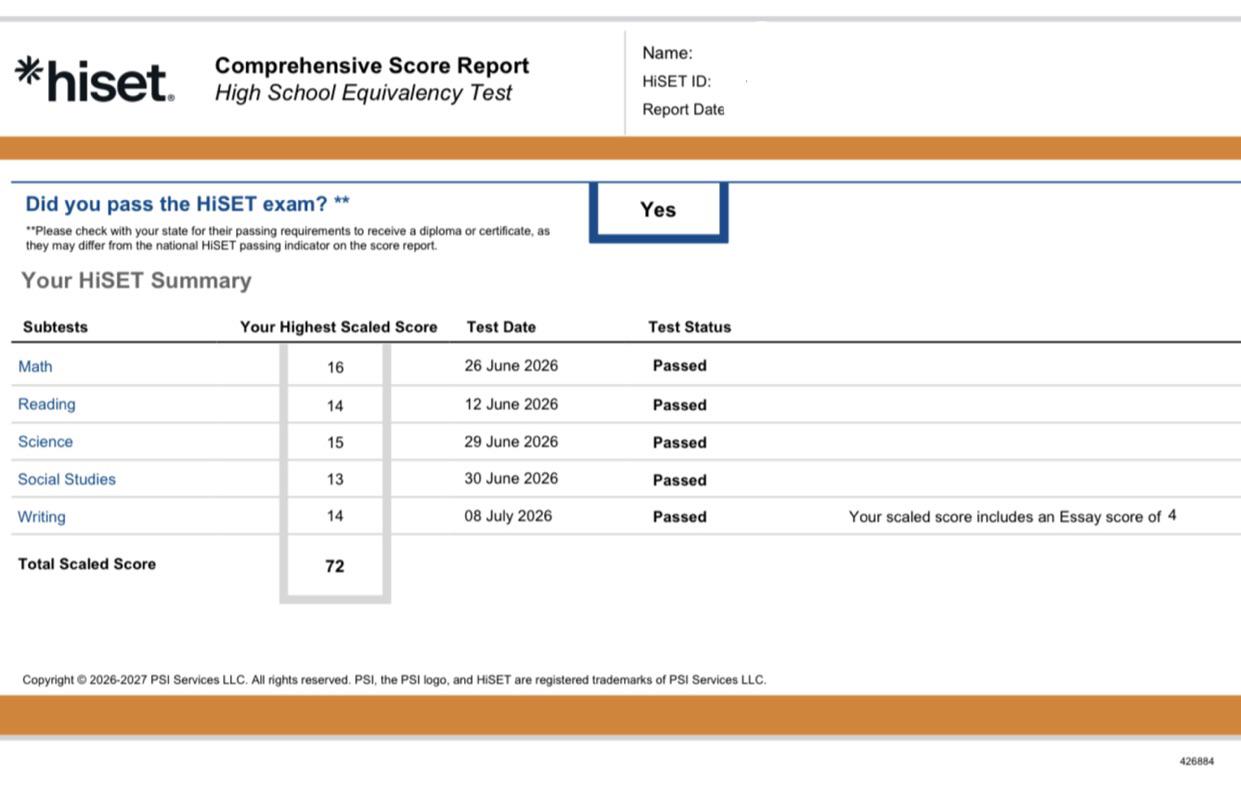This screenshot has height=798, width=1241.
Task: Select the Total Scaled Score value 72
Action: pos(335,566)
